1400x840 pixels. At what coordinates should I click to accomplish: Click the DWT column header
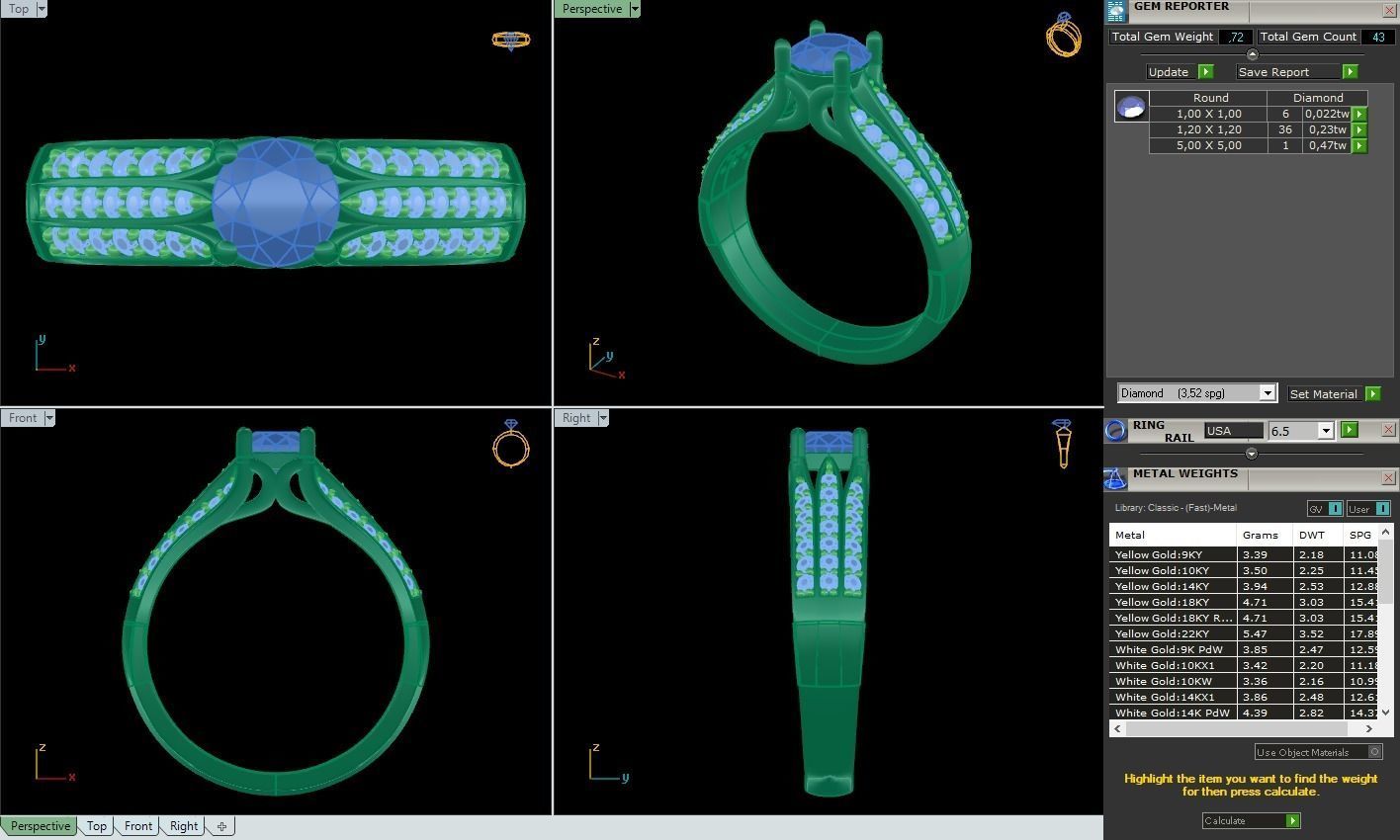point(1318,535)
